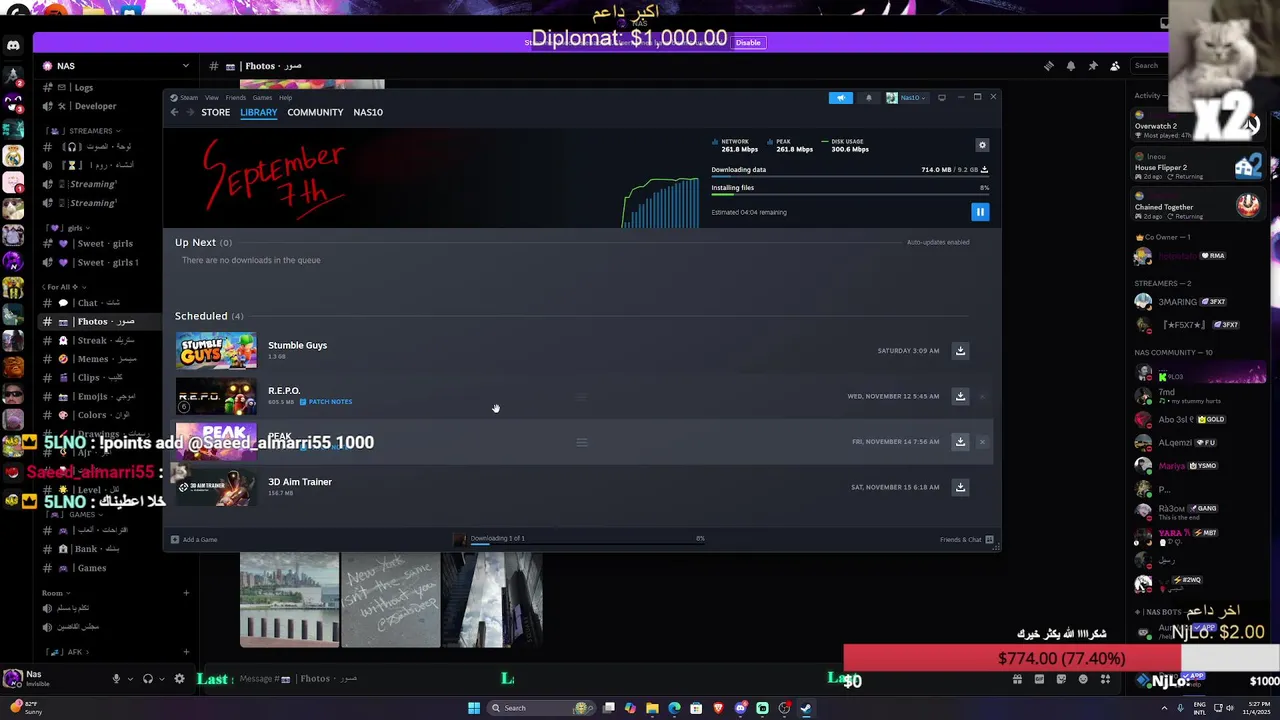Image resolution: width=1280 pixels, height=720 pixels.
Task: Open File Explorer from the taskbar
Action: coord(652,708)
